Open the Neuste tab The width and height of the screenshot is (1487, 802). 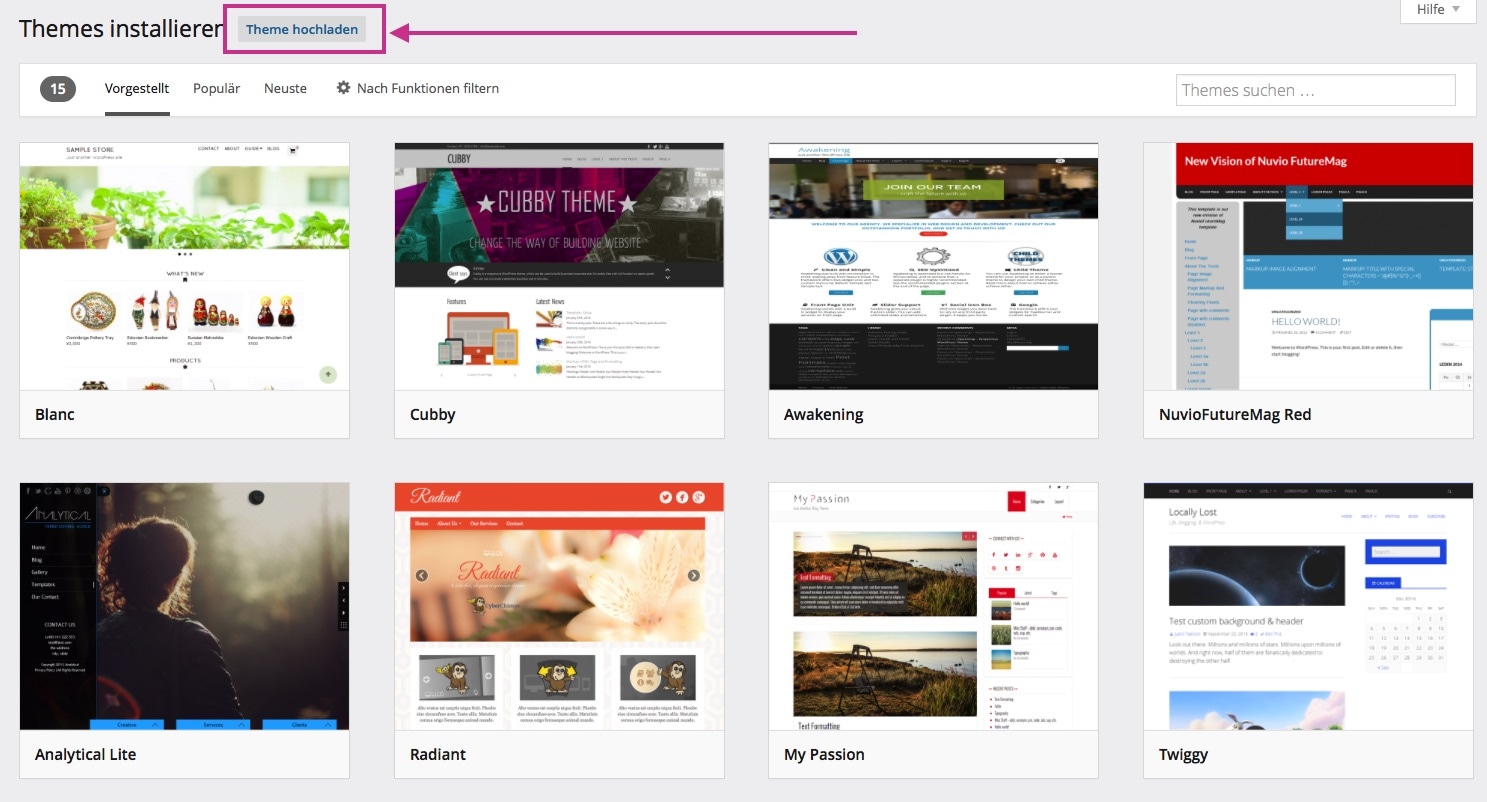[285, 88]
